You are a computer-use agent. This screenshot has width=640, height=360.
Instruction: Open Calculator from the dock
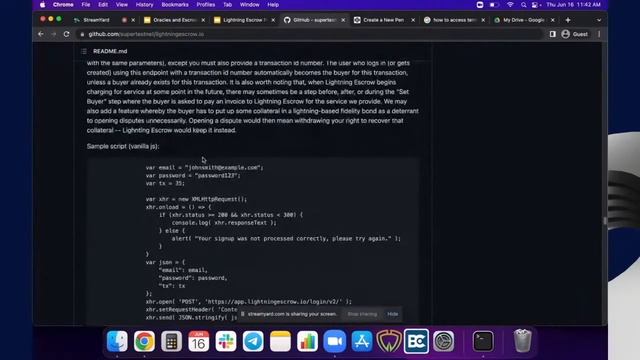click(171, 341)
